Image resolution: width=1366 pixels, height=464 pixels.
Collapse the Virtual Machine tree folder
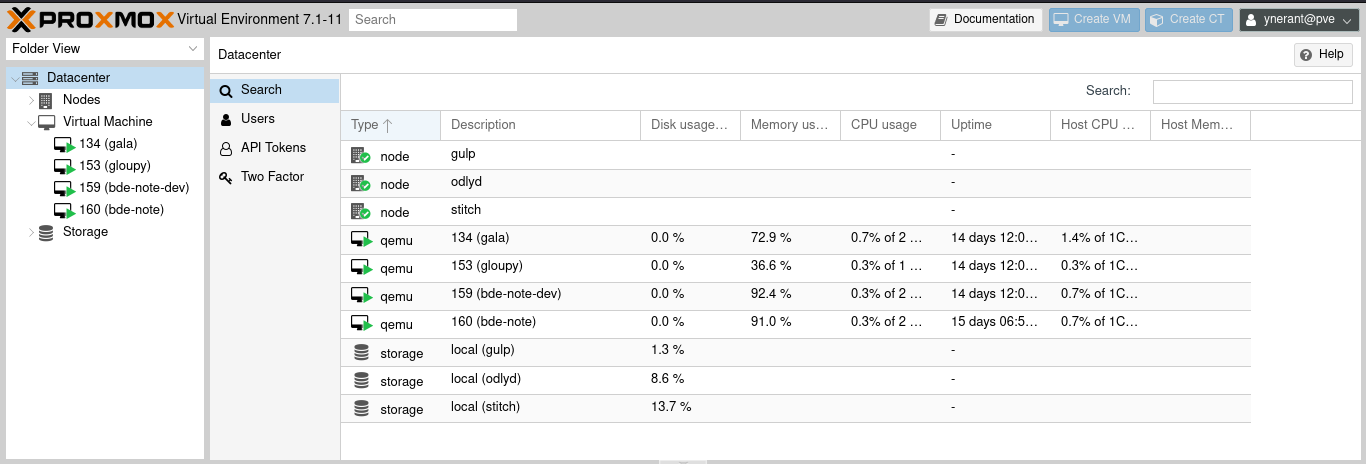click(x=31, y=122)
